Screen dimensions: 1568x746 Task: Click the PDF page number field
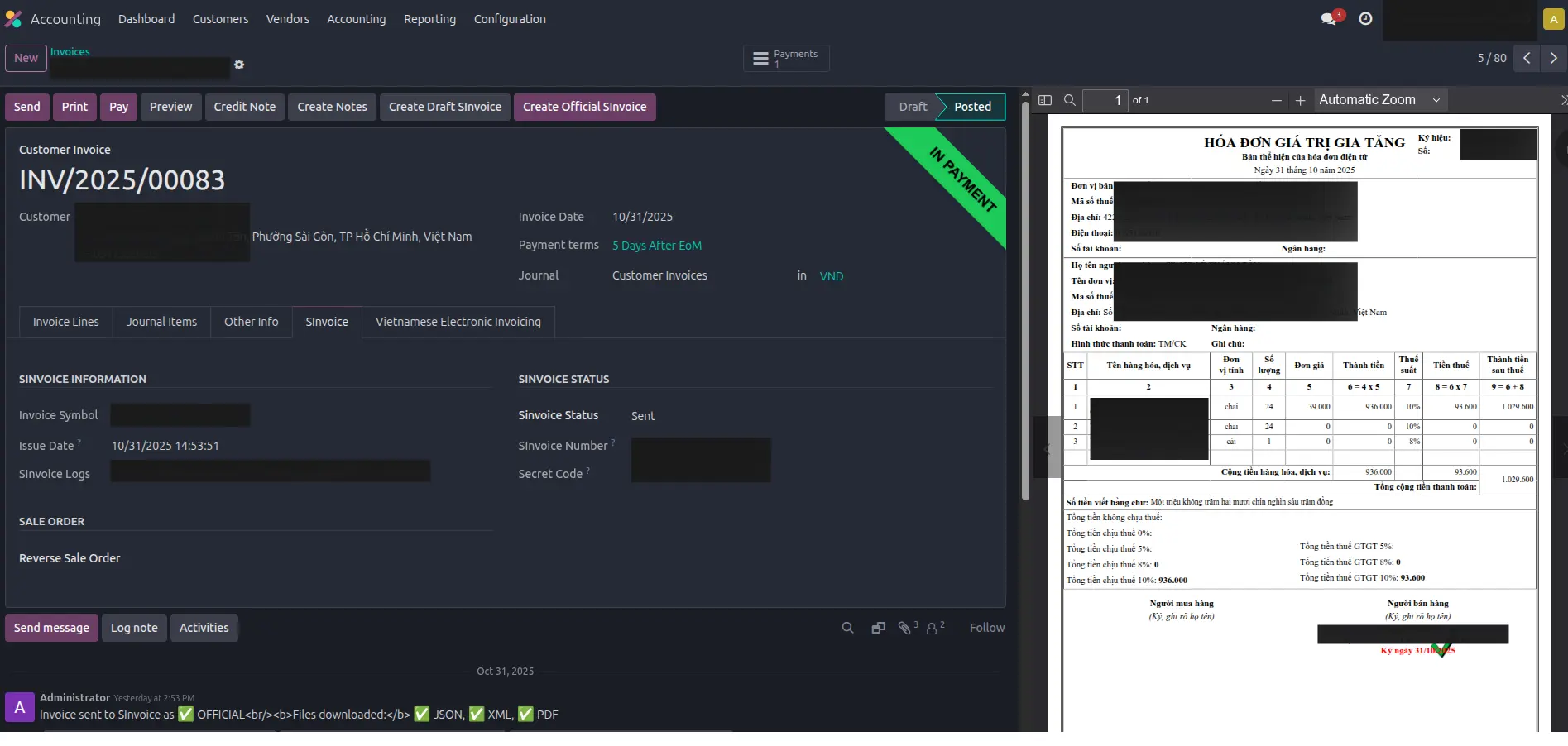[x=1105, y=100]
